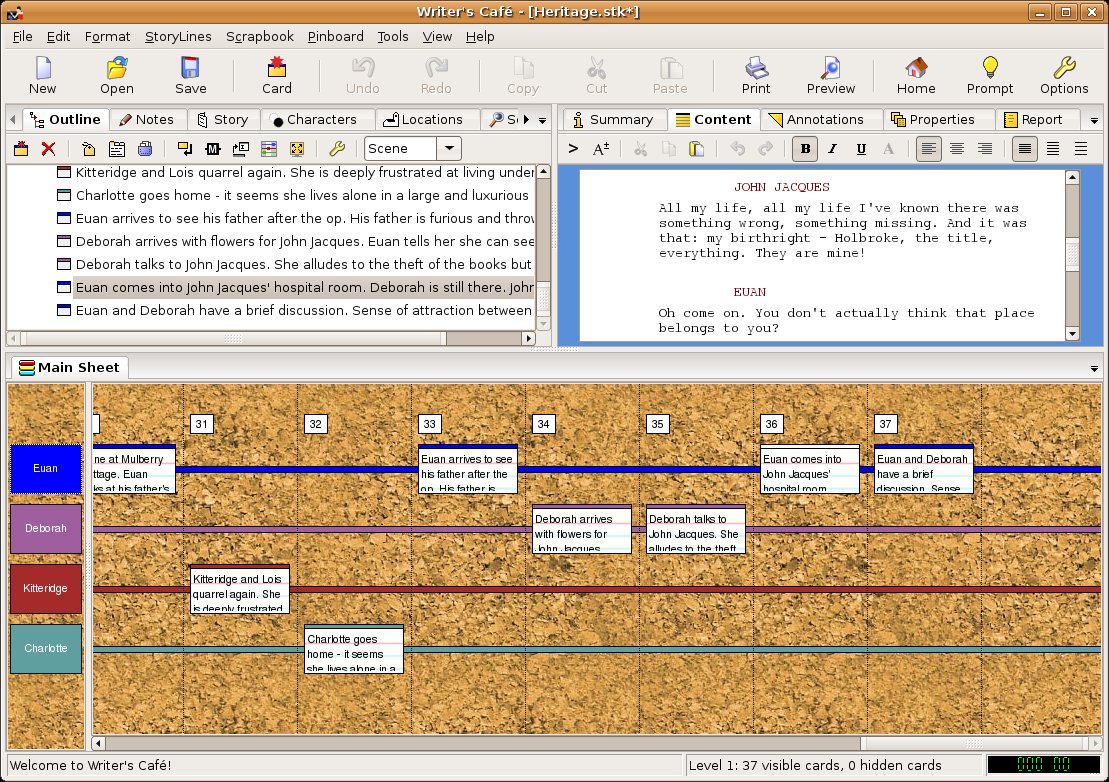Click the new card icon in Outline toolbar
The height and width of the screenshot is (782, 1109).
[x=21, y=148]
